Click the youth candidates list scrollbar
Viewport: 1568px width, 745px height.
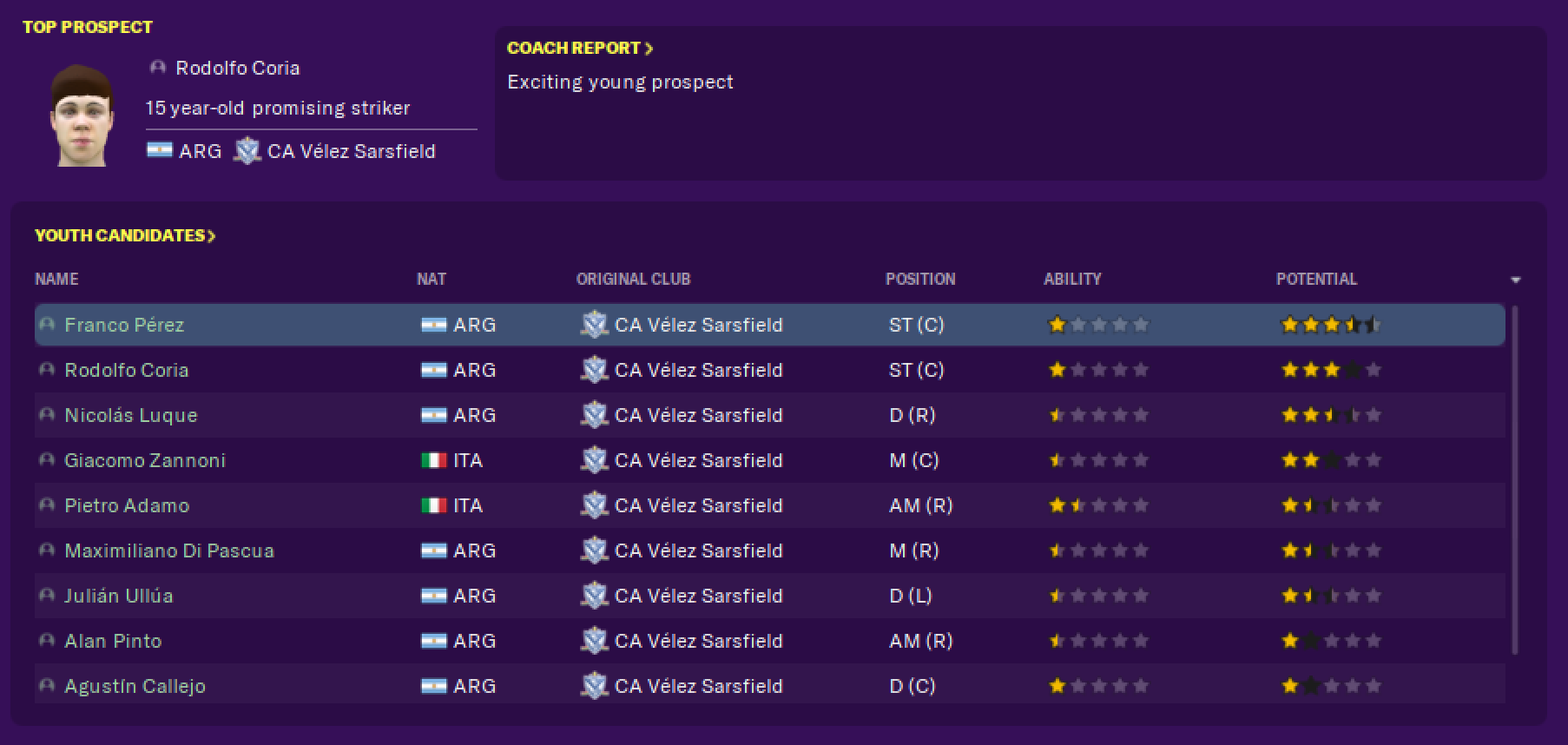point(1516,479)
